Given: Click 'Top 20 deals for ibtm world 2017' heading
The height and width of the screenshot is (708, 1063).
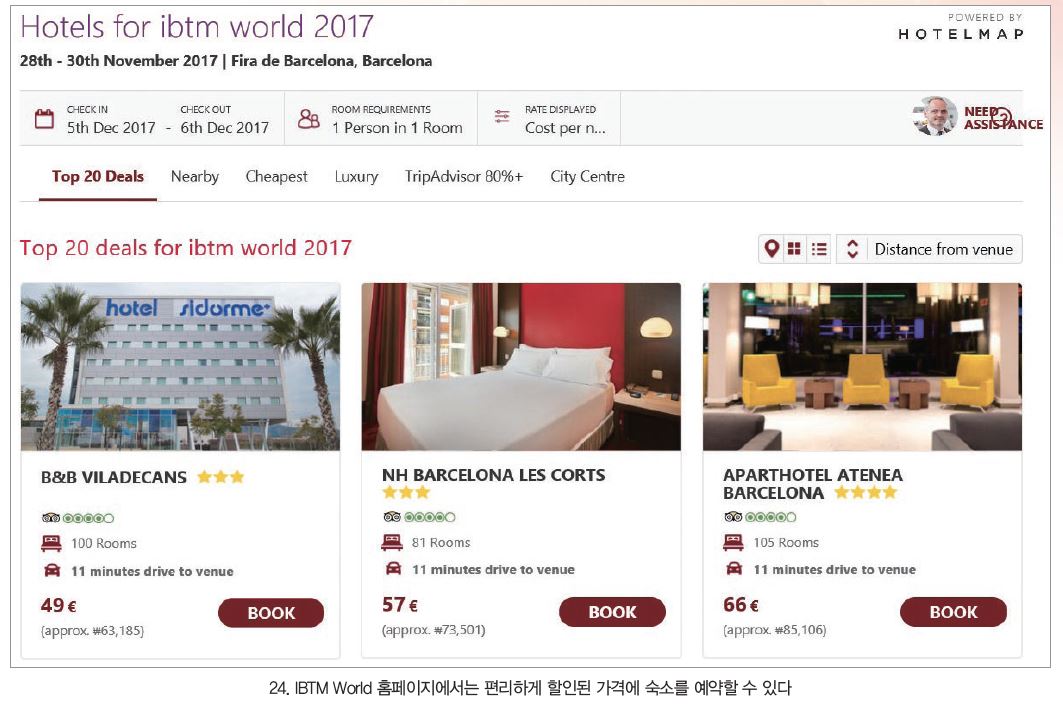Looking at the screenshot, I should [x=186, y=248].
